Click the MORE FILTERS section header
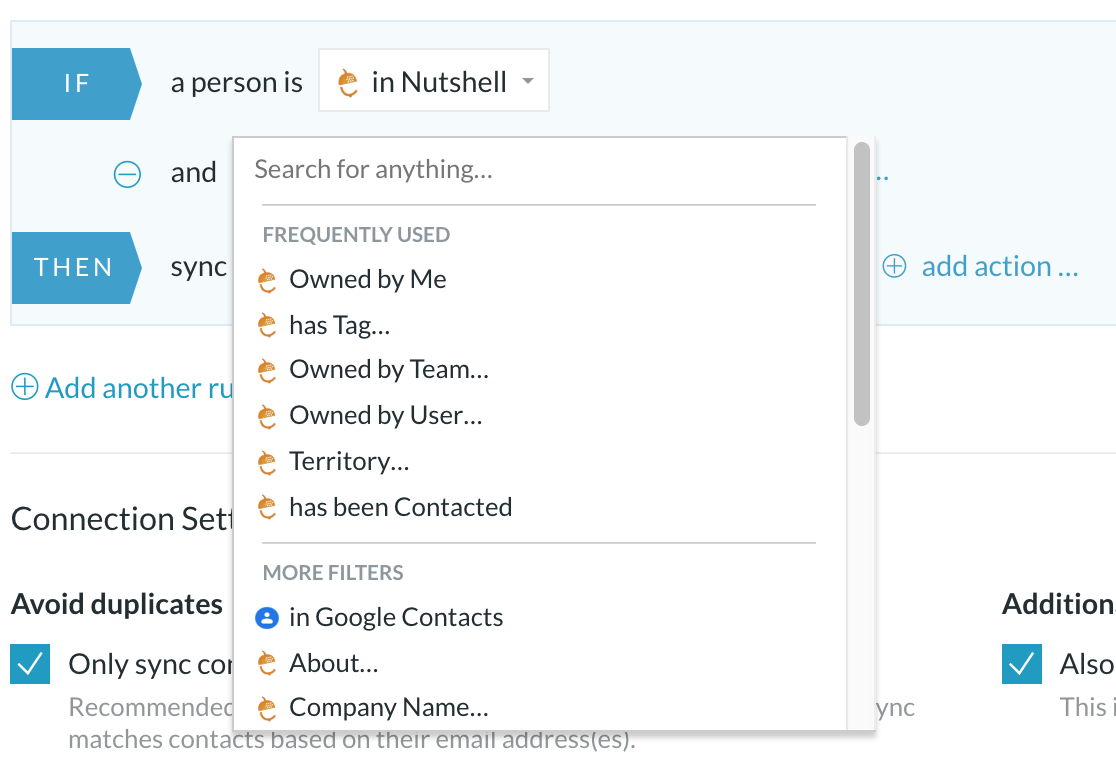Viewport: 1116px width, 764px height. [333, 573]
